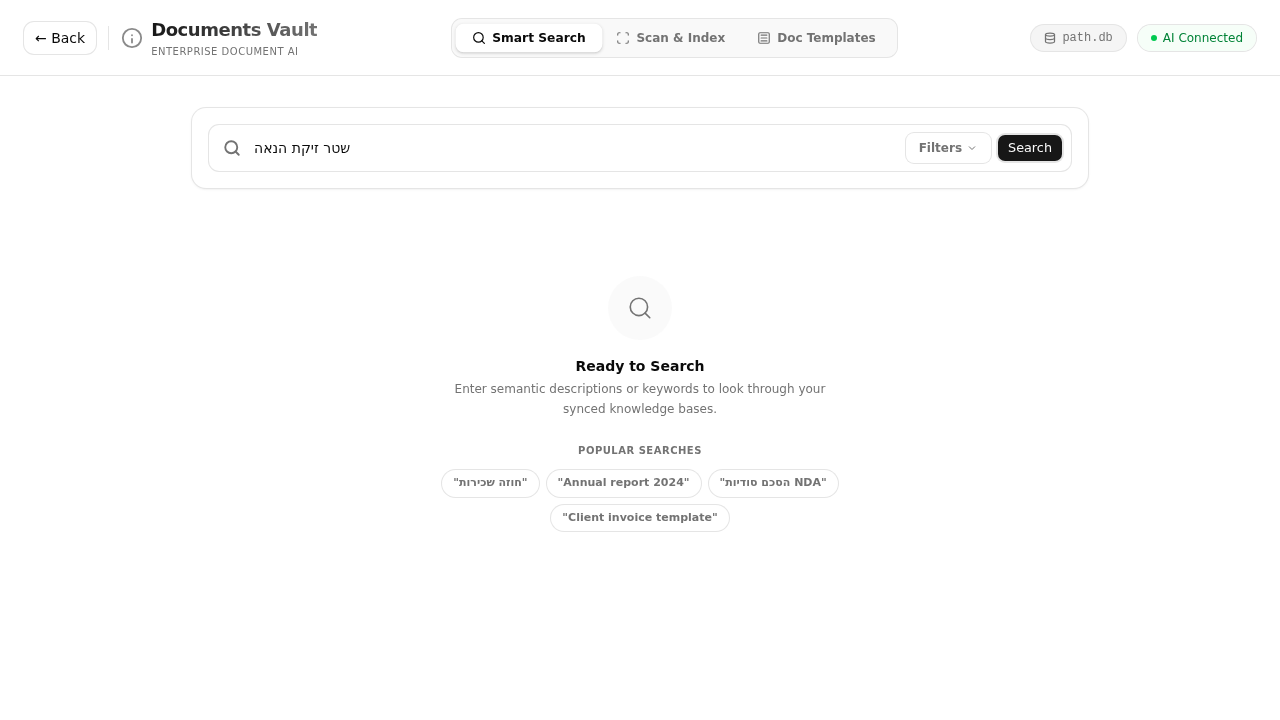Viewport: 1280px width, 720px height.
Task: Click the Documents Vault title
Action: pos(234,30)
